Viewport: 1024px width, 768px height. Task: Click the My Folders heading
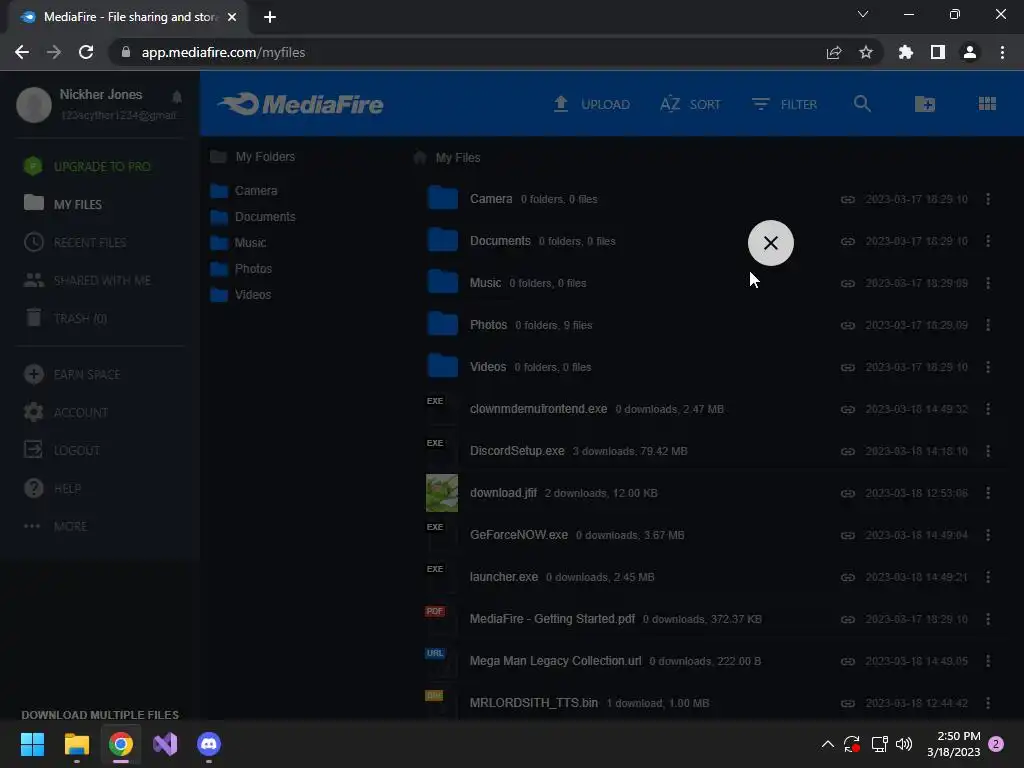[252, 157]
